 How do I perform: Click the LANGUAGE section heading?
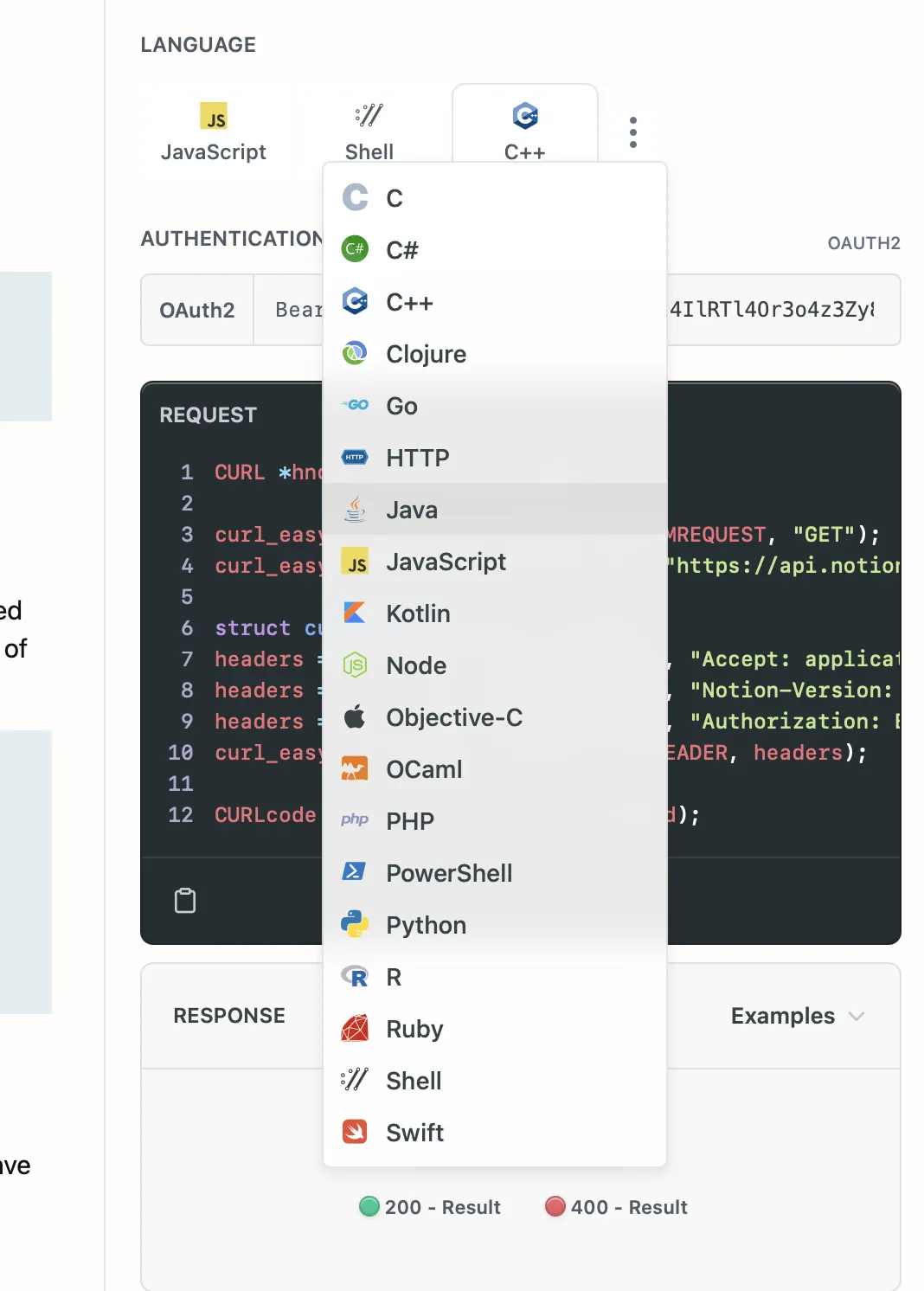[198, 45]
